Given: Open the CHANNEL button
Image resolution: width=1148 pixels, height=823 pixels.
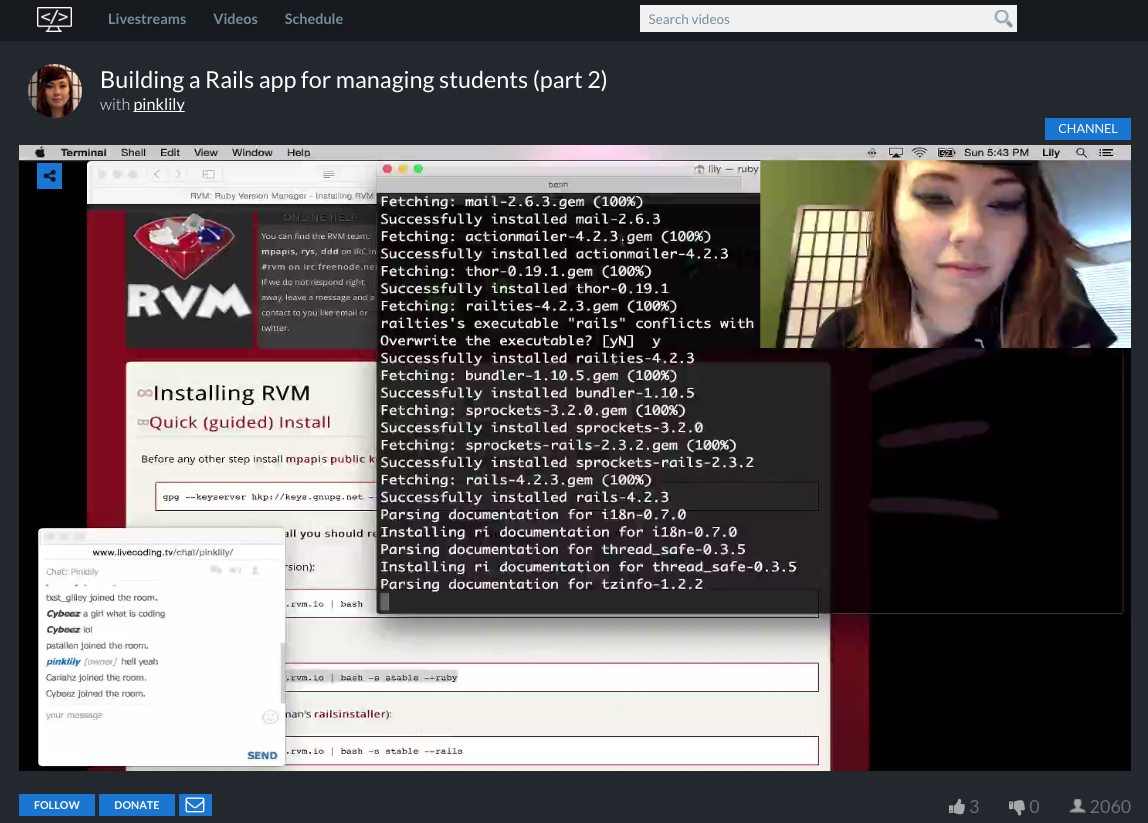Looking at the screenshot, I should (x=1087, y=129).
